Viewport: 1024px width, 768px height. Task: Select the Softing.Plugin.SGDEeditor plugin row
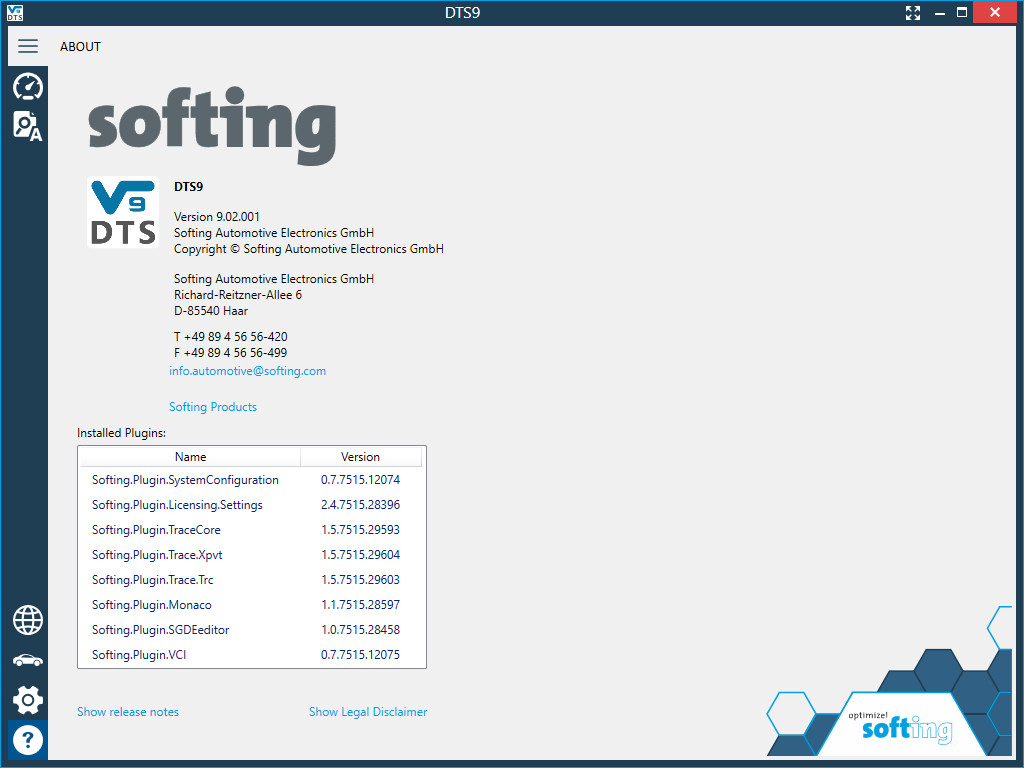(251, 630)
